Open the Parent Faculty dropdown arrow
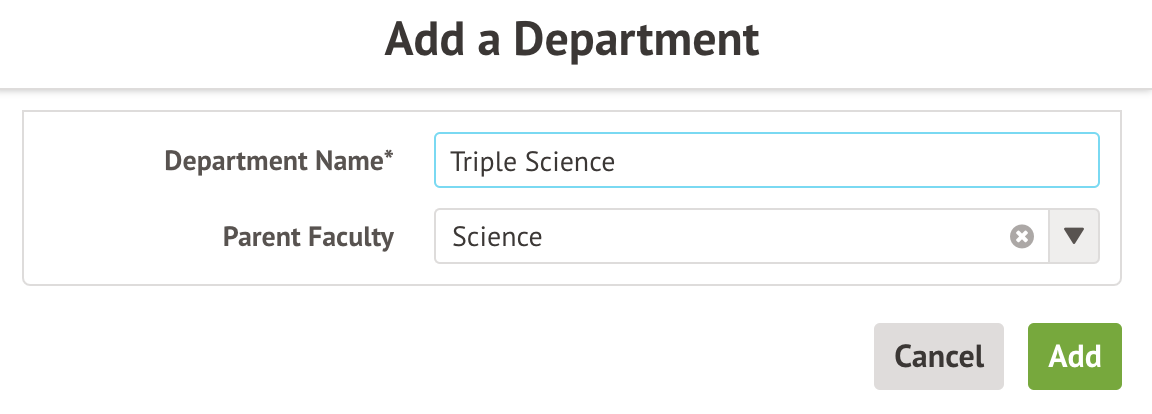This screenshot has width=1152, height=414. pyautogui.click(x=1074, y=237)
